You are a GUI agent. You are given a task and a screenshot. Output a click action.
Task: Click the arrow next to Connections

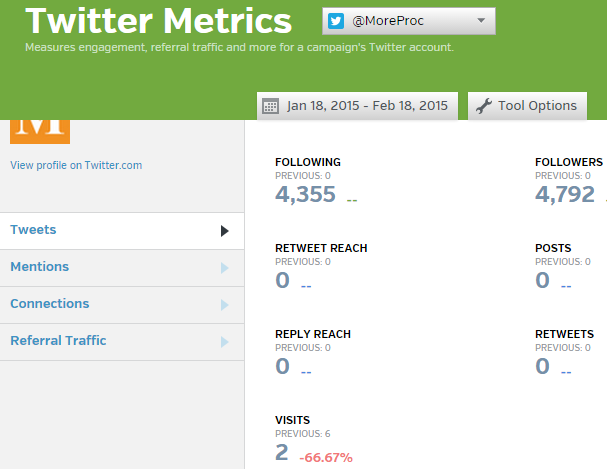[x=225, y=305]
